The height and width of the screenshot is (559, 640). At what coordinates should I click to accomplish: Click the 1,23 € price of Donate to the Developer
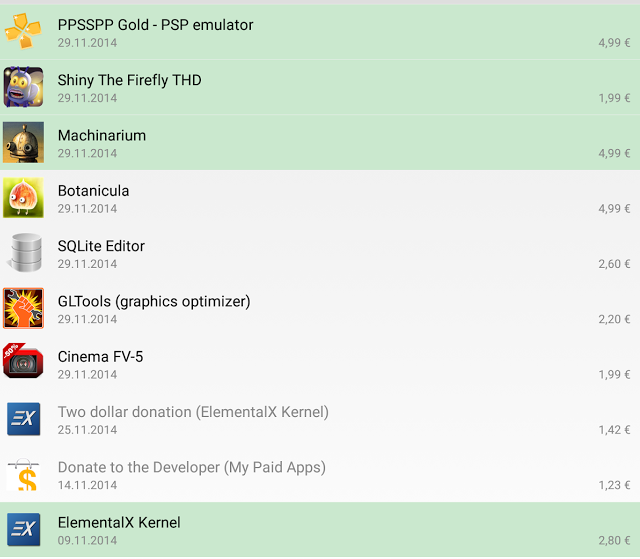614,485
